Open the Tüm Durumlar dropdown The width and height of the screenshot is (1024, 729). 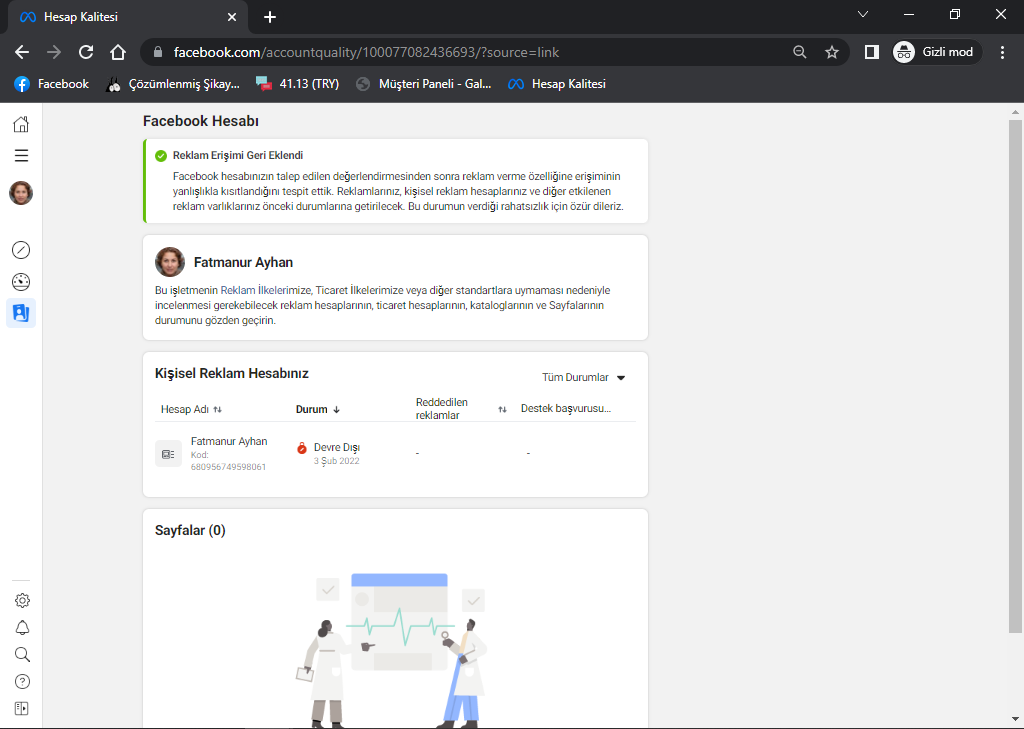pyautogui.click(x=584, y=378)
